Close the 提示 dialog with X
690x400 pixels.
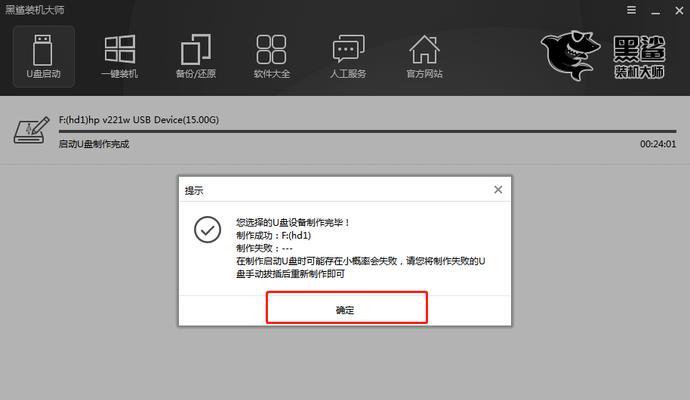point(498,190)
